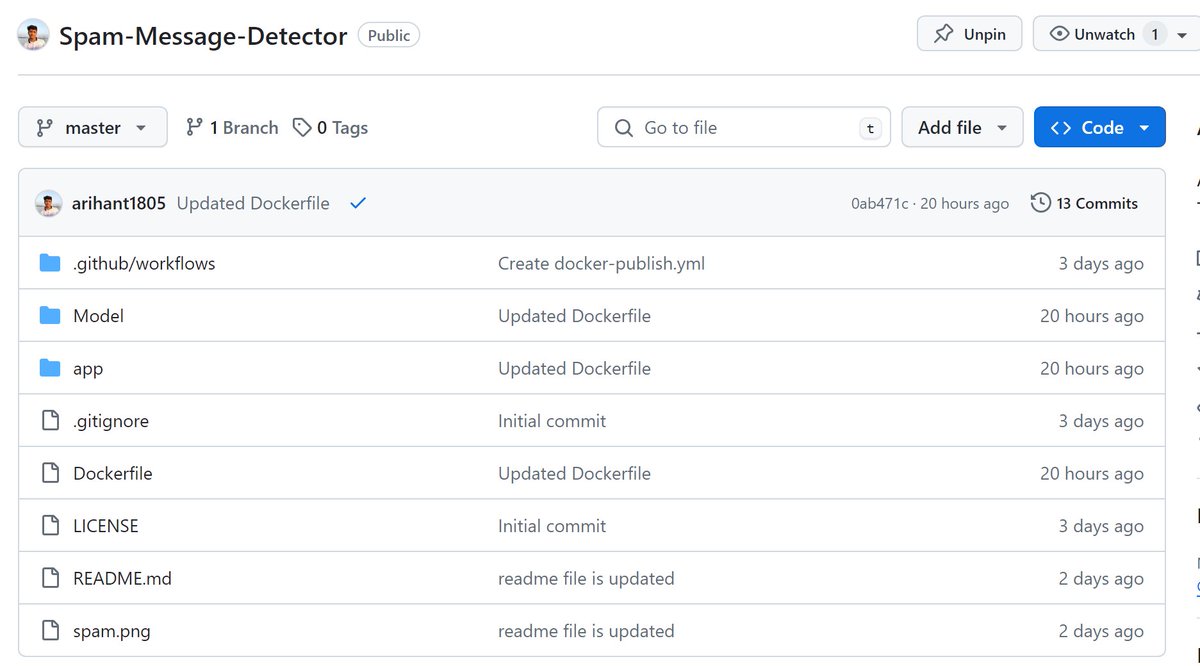Click the magnifier icon in the Go to file box

(624, 128)
